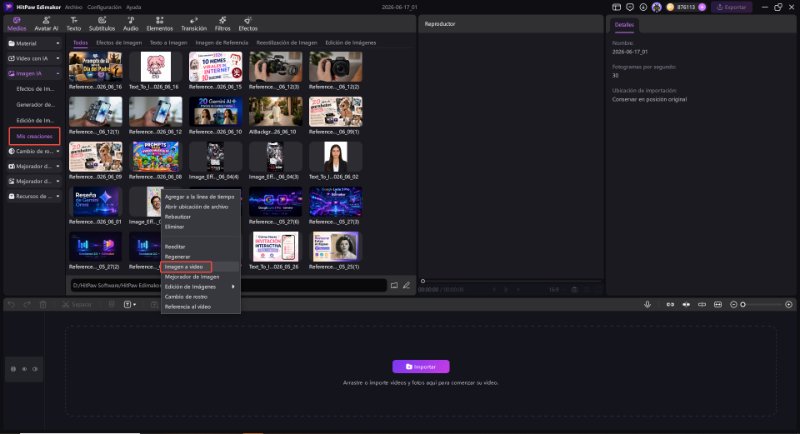
Task: Expand the Recursos de sidebar section
Action: point(34,196)
